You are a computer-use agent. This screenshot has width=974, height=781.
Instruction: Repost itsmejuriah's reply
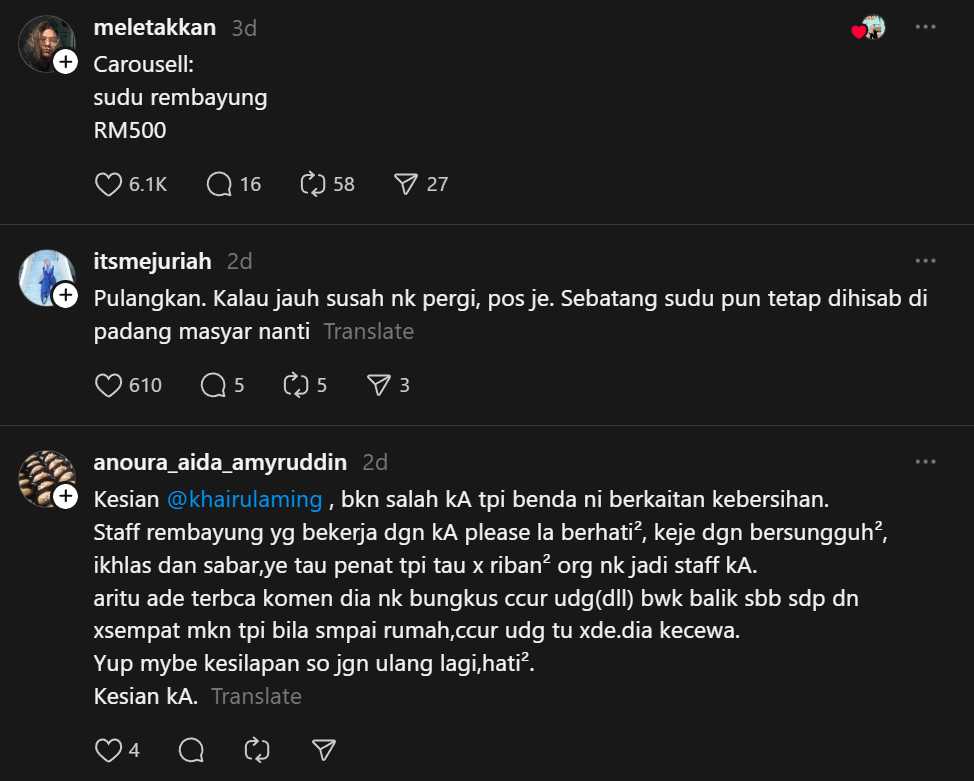coord(296,385)
